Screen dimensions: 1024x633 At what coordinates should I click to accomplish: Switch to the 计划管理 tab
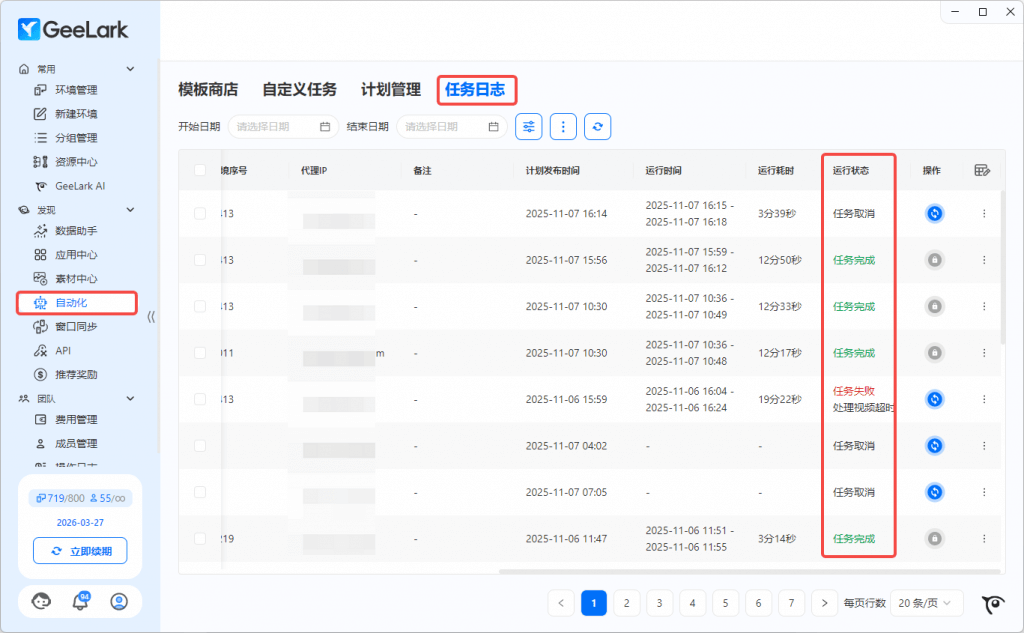[390, 90]
